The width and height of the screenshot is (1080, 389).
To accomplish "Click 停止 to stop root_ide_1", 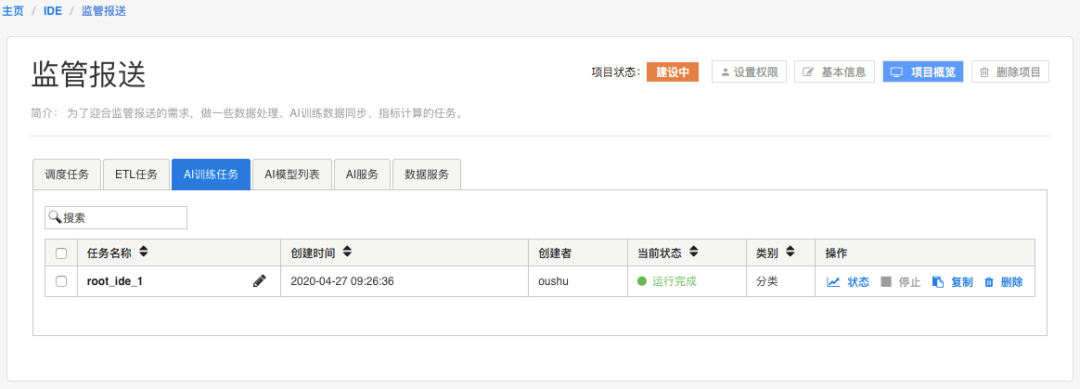I will 900,282.
